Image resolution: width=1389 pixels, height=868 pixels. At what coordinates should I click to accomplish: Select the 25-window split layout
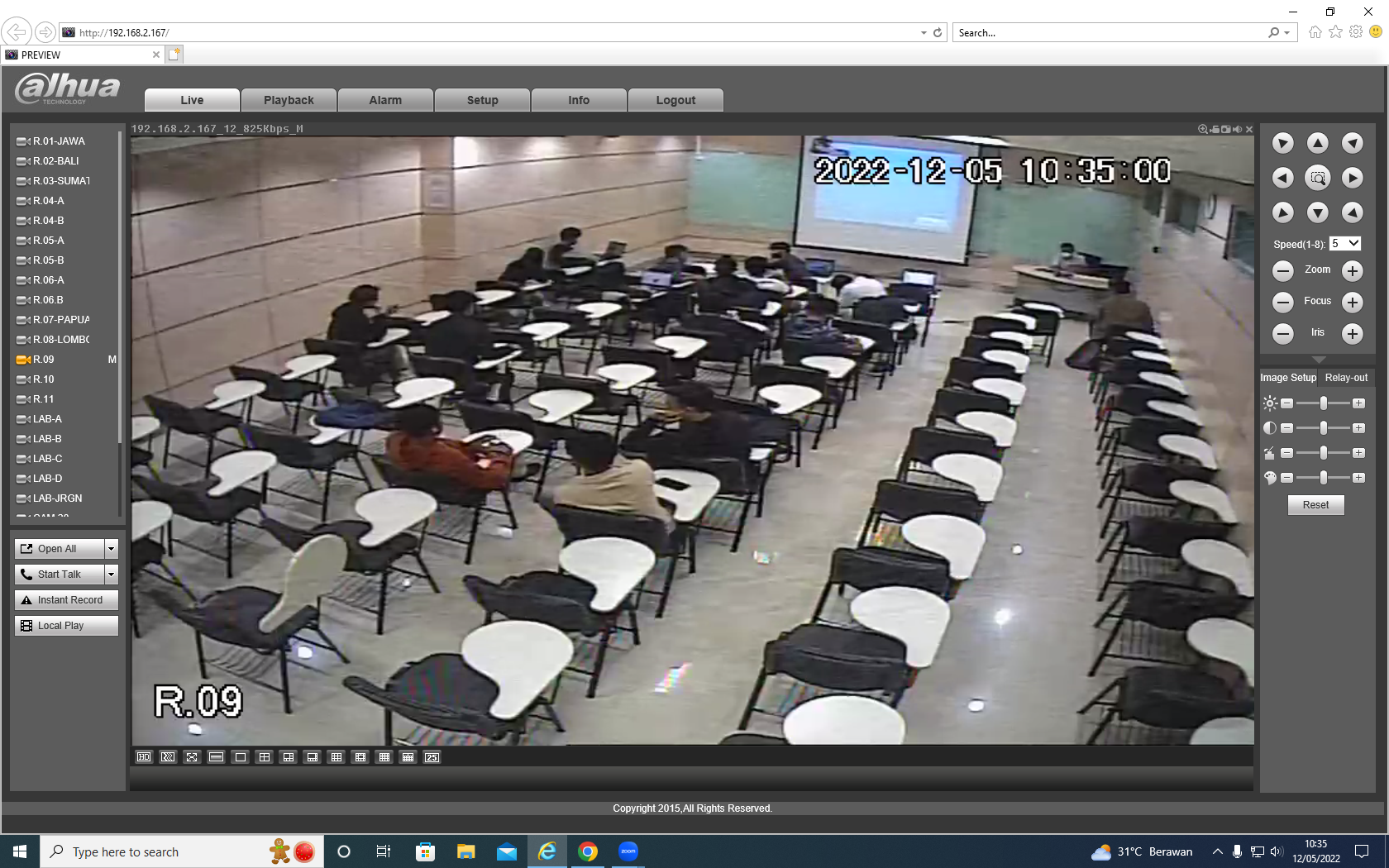(x=432, y=757)
